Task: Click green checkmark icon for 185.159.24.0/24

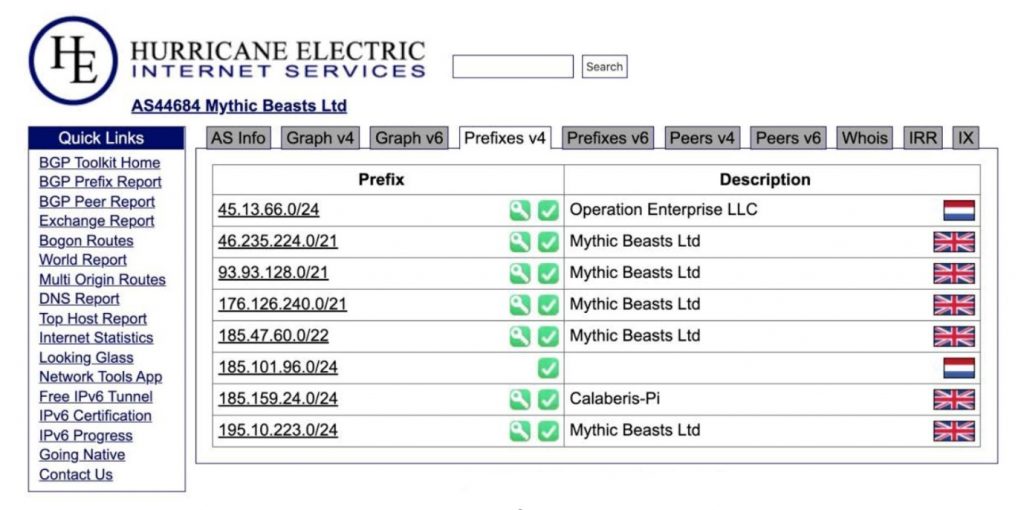Action: coord(548,399)
